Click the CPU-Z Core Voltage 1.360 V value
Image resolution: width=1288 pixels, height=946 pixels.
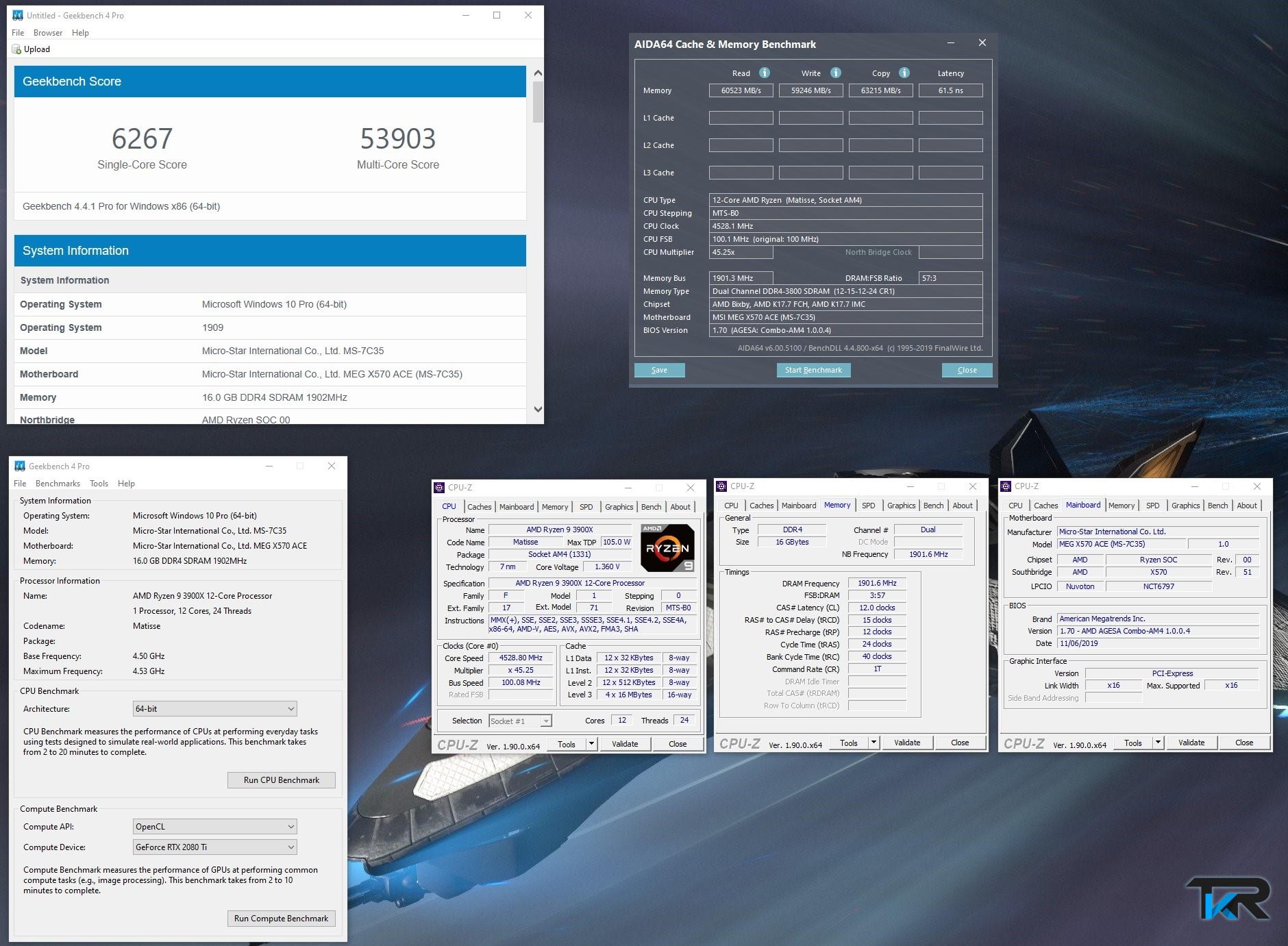click(607, 567)
